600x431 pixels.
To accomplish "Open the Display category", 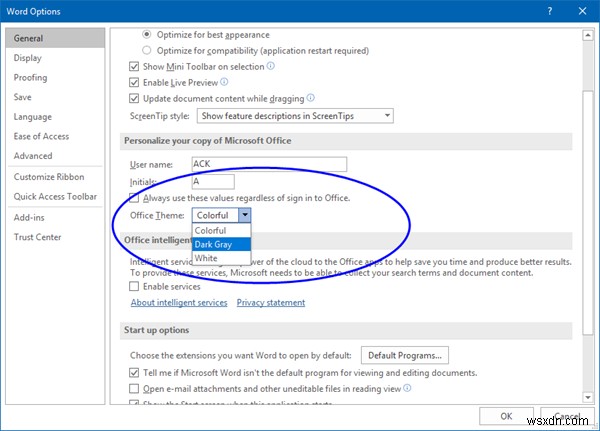I will pyautogui.click(x=55, y=58).
